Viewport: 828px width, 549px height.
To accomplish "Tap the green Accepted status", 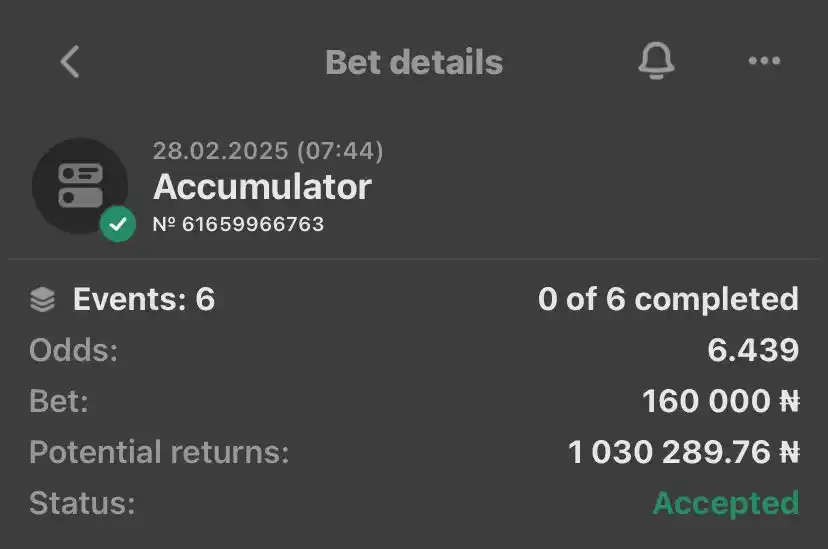I will coord(726,504).
